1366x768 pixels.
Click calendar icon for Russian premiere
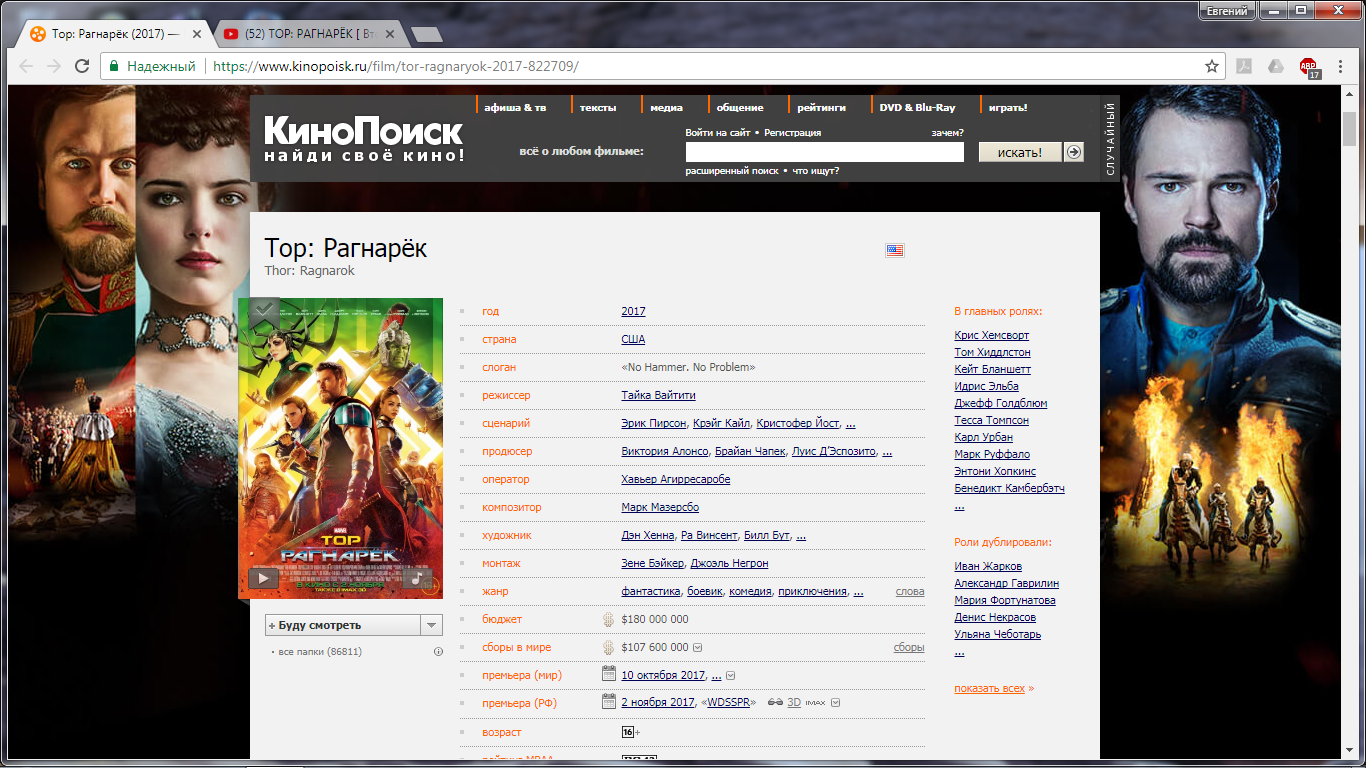click(x=608, y=702)
